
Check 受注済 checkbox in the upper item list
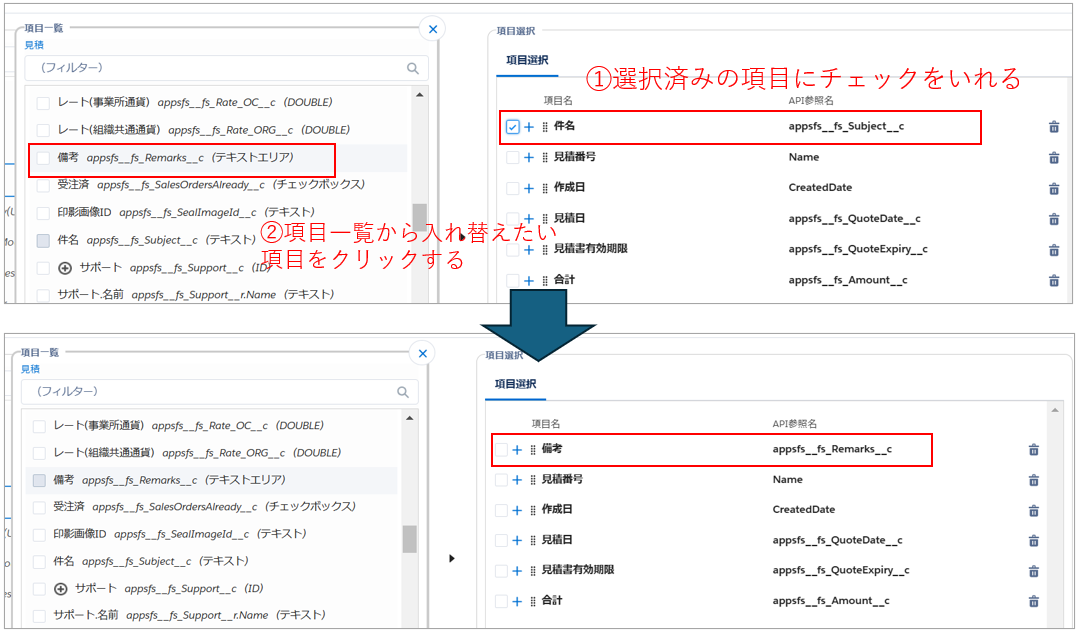[43, 185]
